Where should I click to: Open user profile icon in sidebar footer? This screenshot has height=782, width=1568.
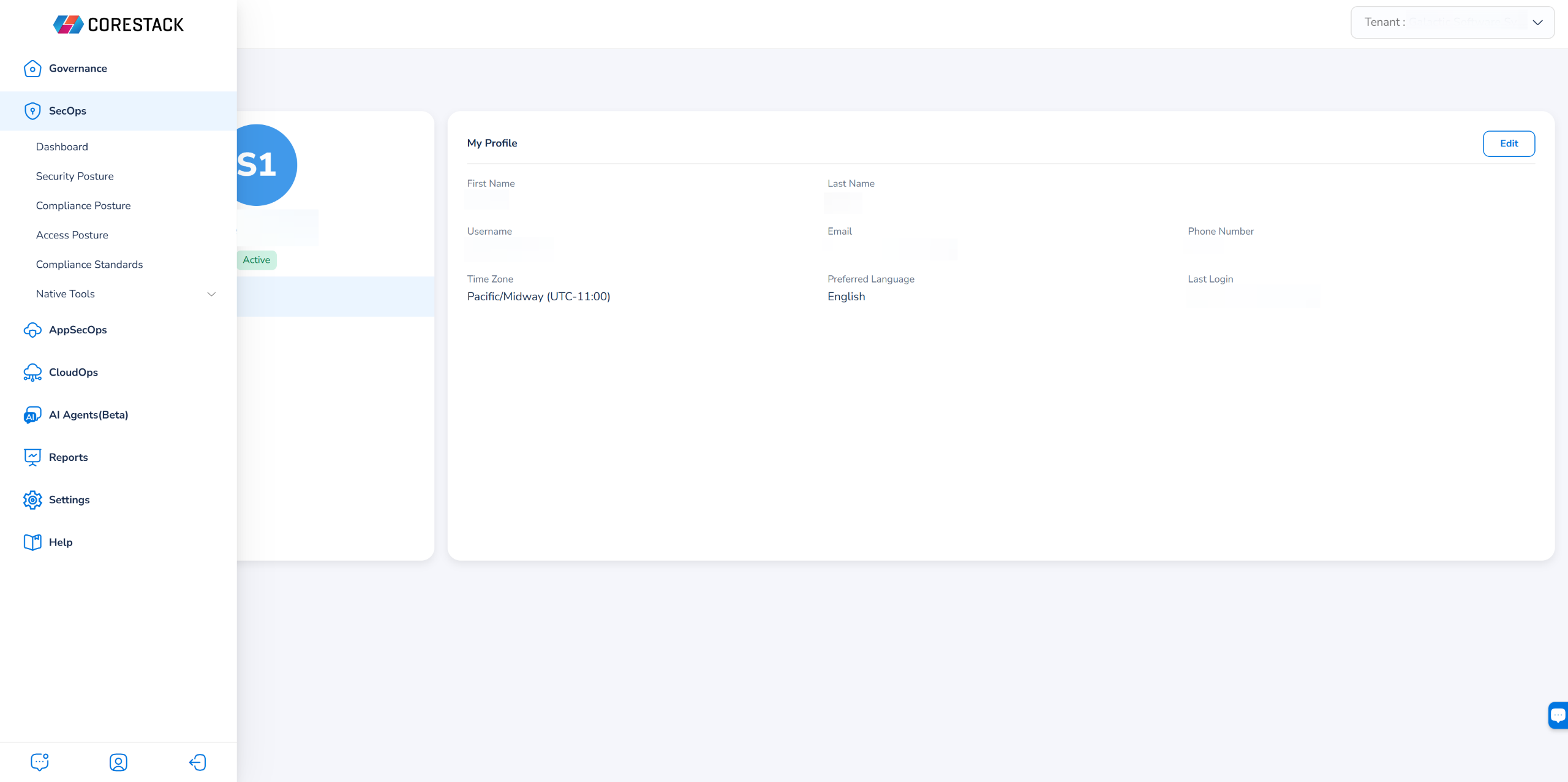pyautogui.click(x=118, y=762)
